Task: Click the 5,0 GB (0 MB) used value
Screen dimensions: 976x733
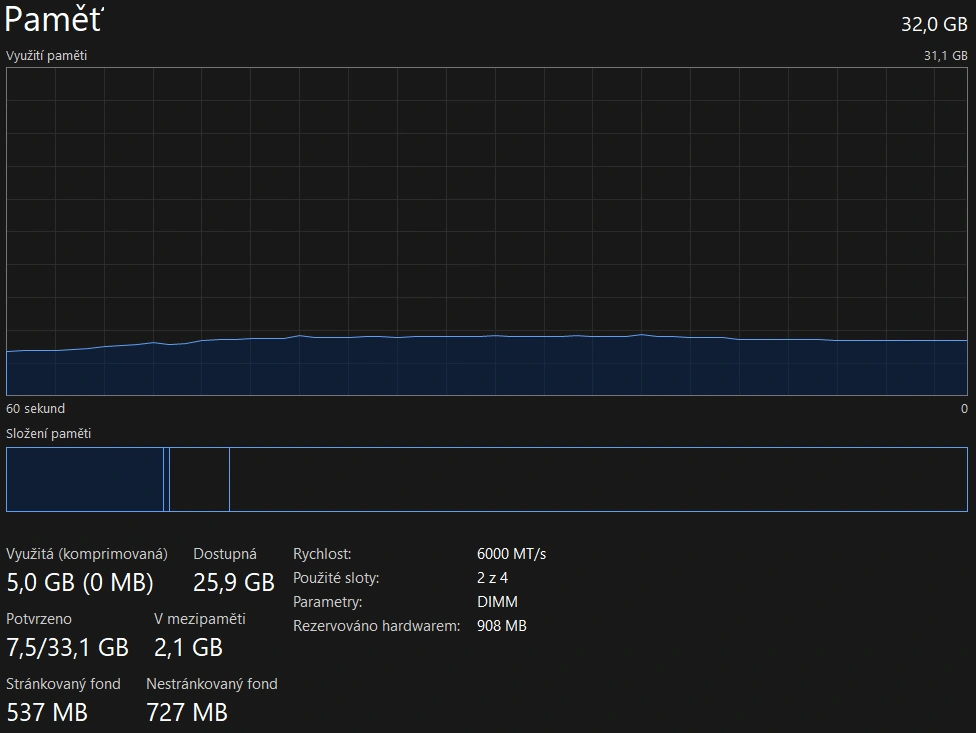Action: (x=80, y=582)
